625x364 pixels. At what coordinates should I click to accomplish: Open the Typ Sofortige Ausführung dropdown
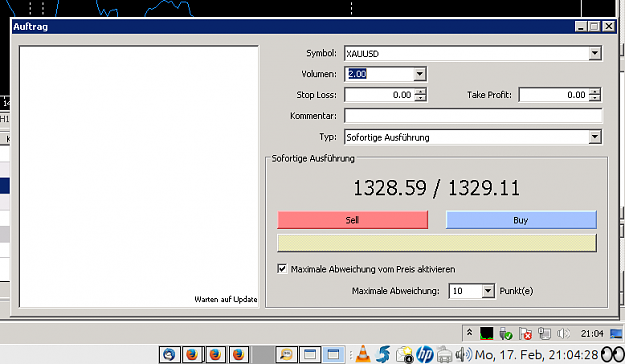595,137
